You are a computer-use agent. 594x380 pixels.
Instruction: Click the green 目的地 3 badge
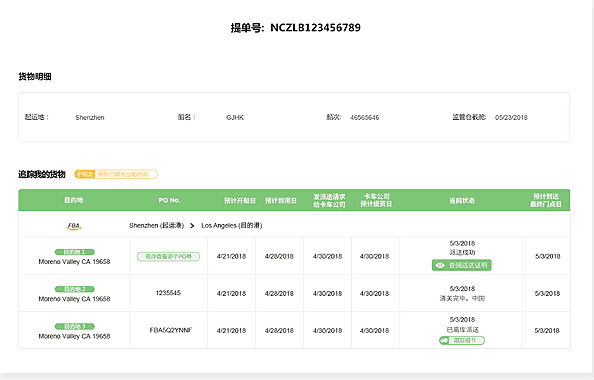click(75, 326)
